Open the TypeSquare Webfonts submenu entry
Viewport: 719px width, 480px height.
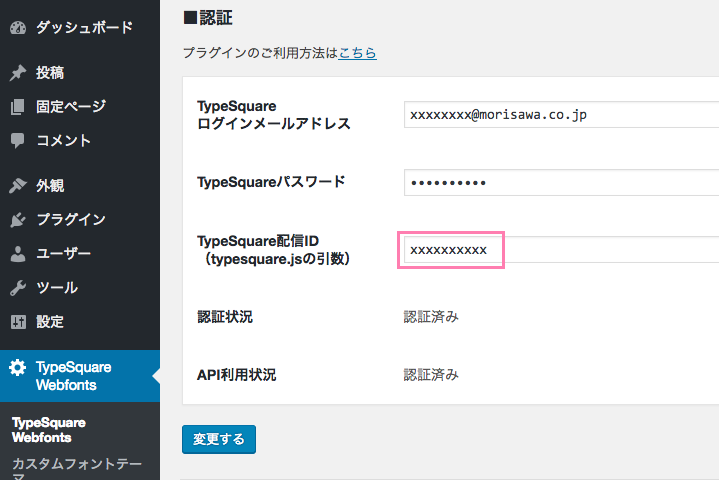click(49, 430)
